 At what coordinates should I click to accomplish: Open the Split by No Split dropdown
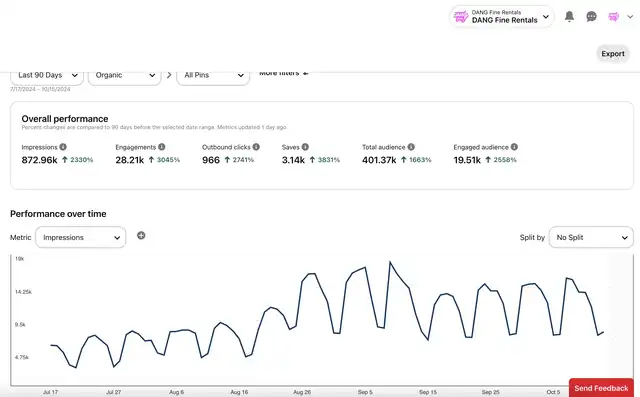(591, 237)
